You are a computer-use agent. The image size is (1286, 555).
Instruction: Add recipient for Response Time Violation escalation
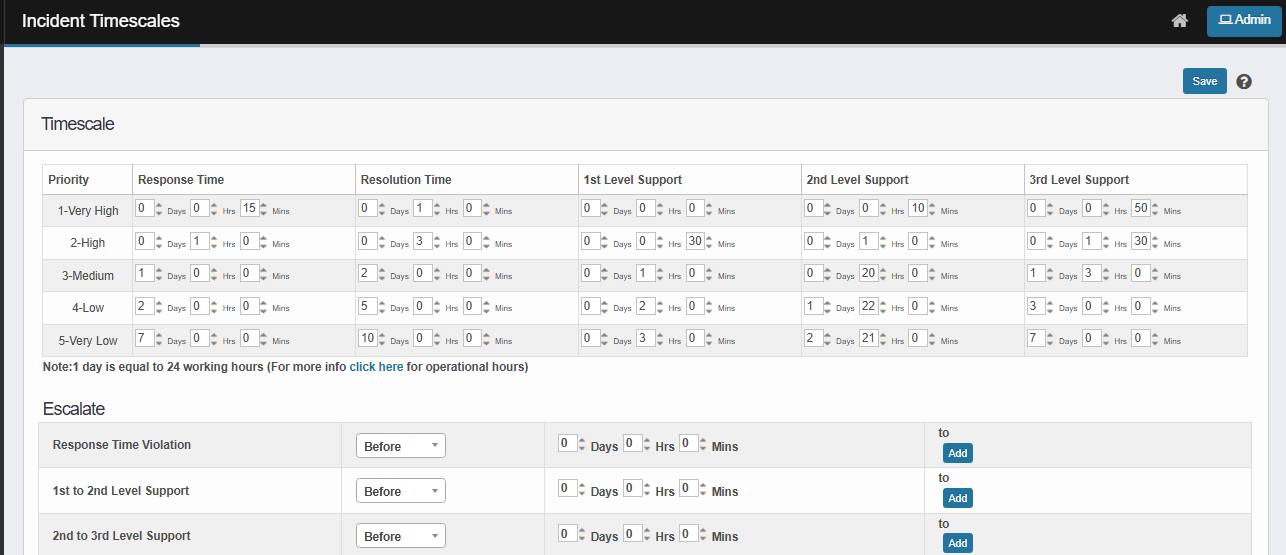tap(957, 453)
